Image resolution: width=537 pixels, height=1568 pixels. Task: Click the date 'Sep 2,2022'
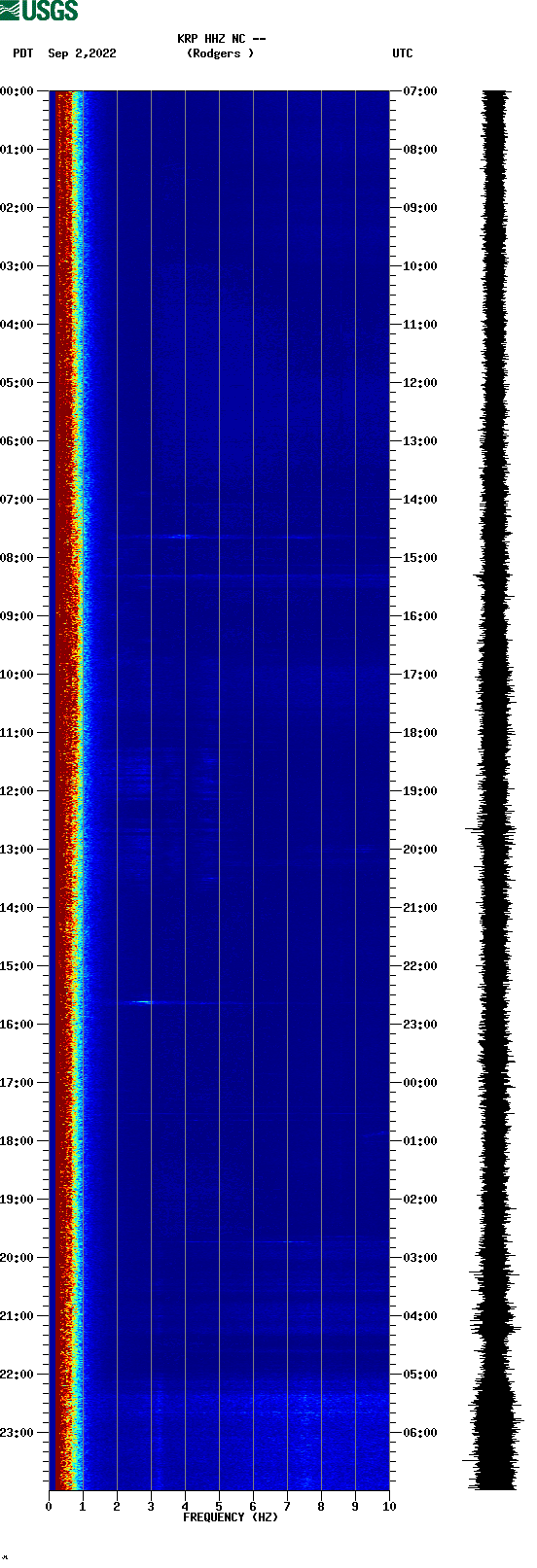click(82, 53)
